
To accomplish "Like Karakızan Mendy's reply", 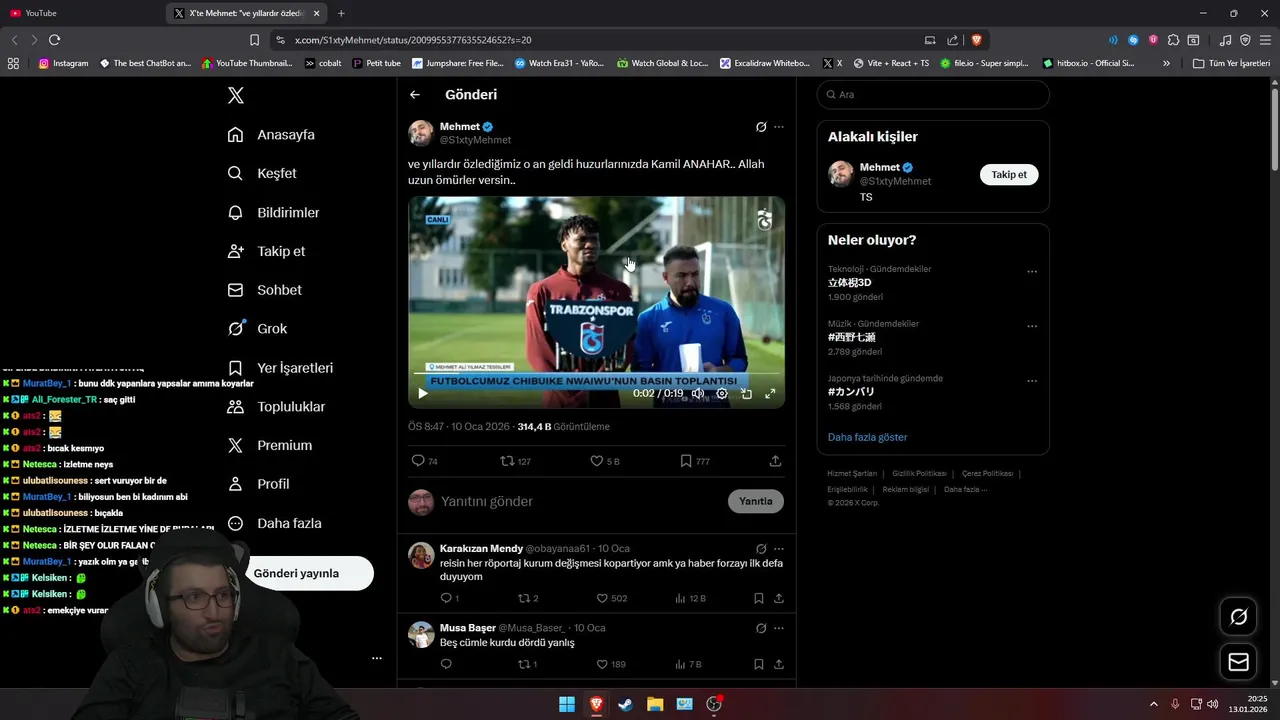I will (x=611, y=598).
